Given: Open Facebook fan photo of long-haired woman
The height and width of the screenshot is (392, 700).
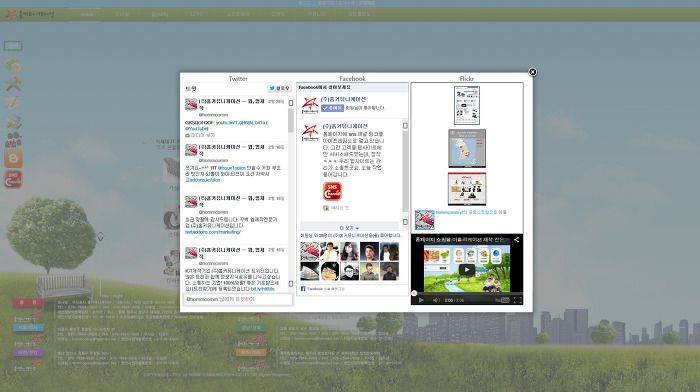Looking at the screenshot, I should [349, 251].
